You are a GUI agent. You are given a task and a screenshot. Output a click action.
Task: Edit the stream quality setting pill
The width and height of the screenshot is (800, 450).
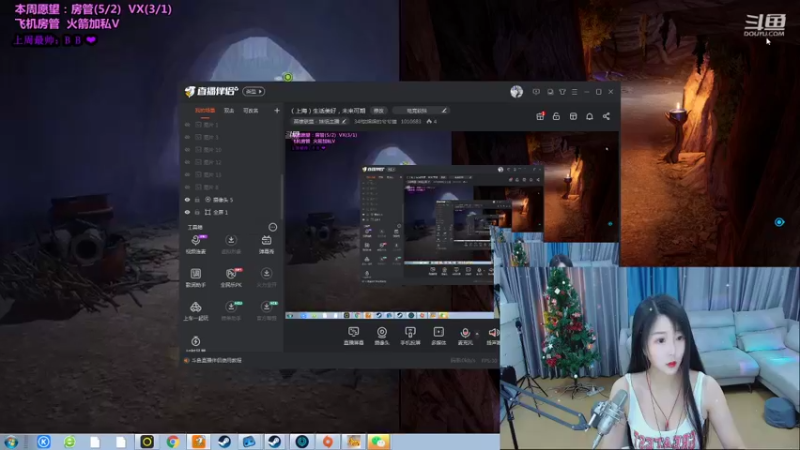click(421, 110)
